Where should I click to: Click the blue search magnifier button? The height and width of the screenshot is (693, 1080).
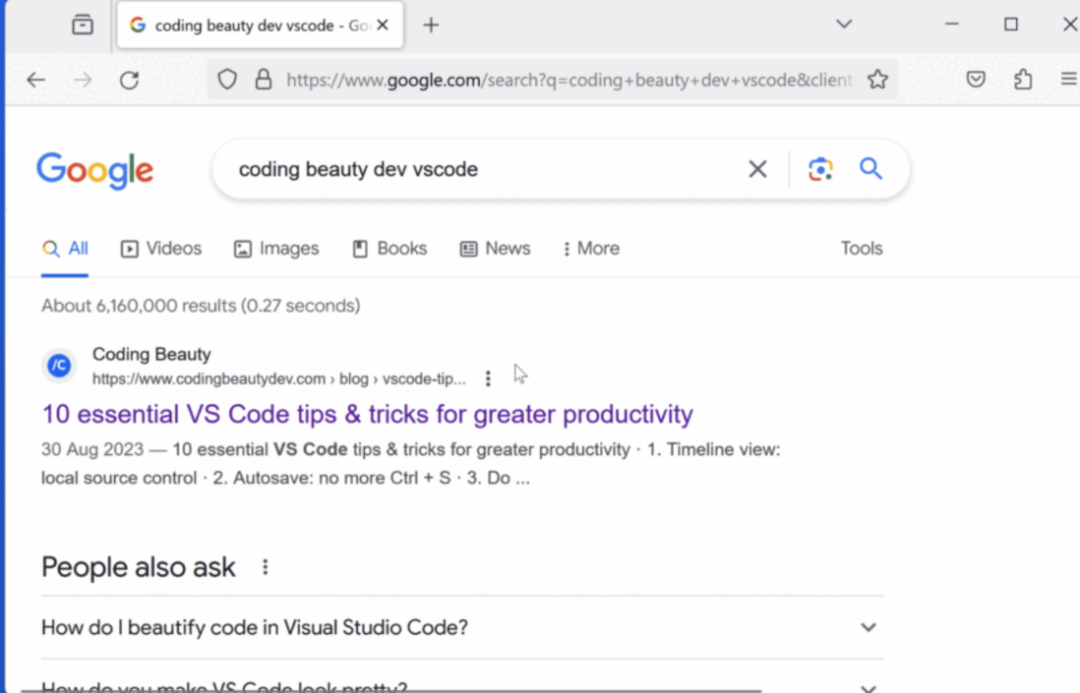(871, 169)
